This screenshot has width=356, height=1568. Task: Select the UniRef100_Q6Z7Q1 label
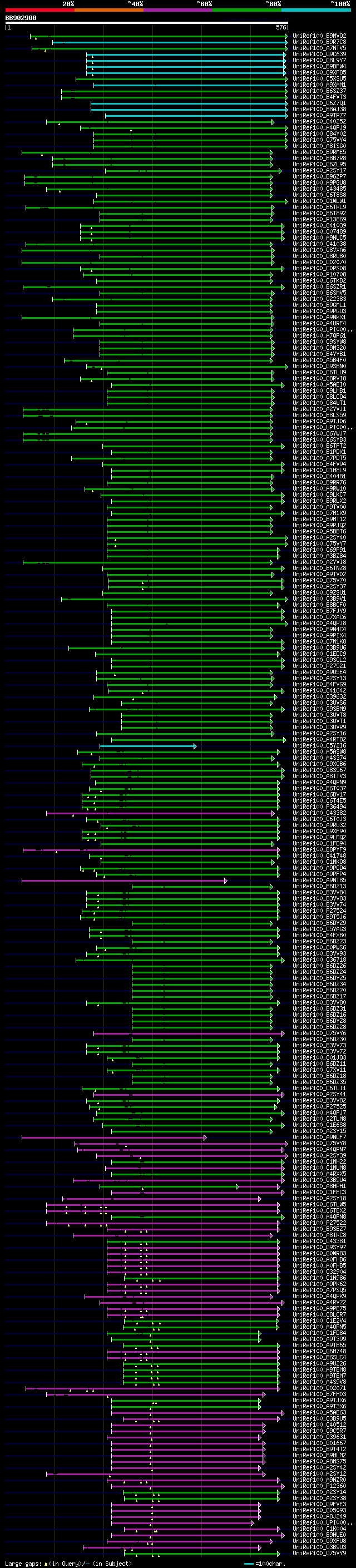tap(319, 103)
